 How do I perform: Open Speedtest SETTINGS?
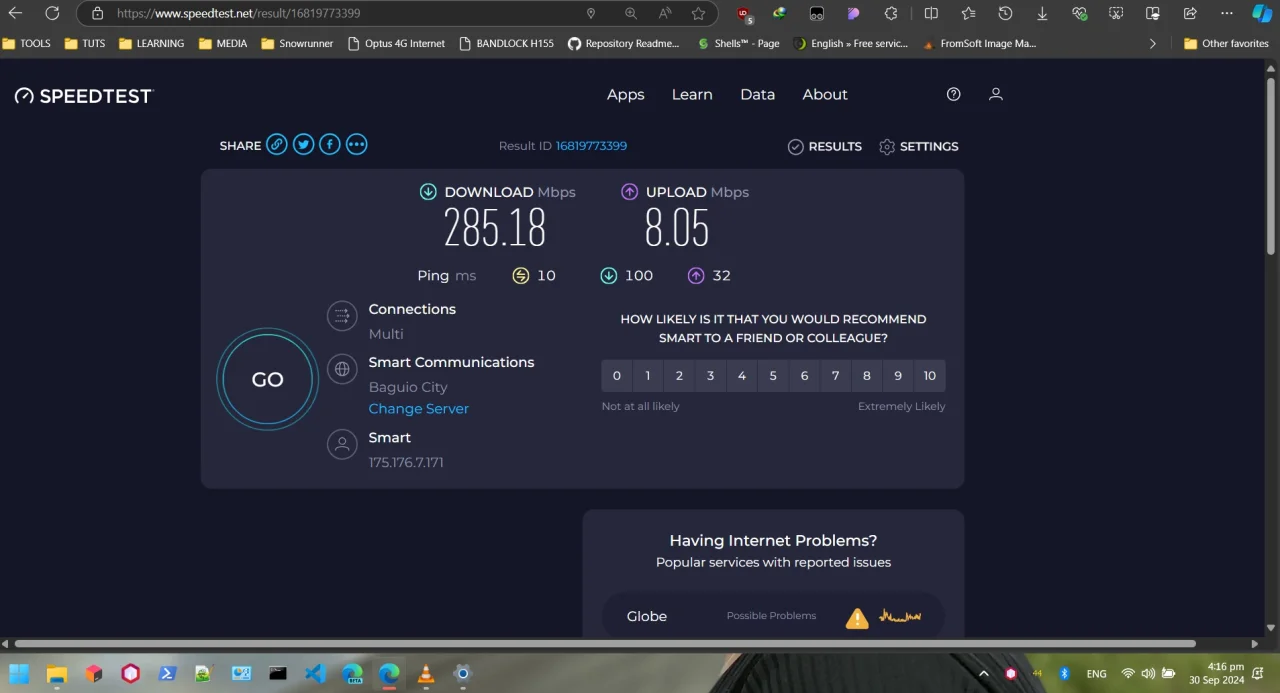click(918, 146)
